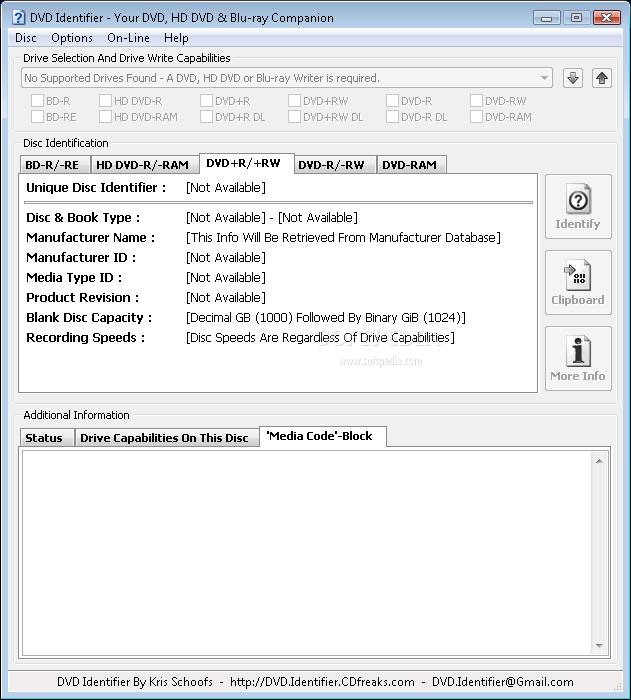Click the Media Type ID label
The image size is (631, 700).
coord(74,278)
